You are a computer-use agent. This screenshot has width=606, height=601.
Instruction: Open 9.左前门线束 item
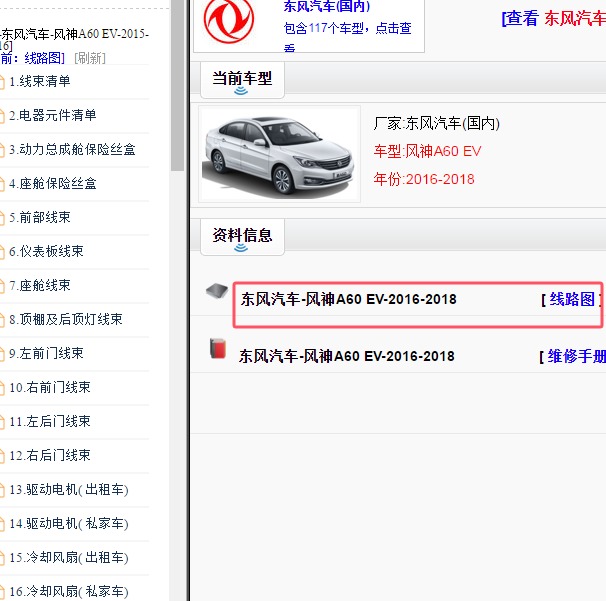click(x=46, y=353)
